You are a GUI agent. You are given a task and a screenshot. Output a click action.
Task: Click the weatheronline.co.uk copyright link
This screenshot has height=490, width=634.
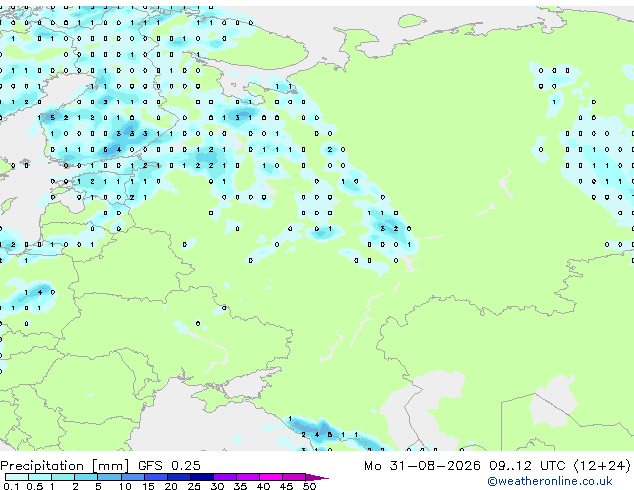coord(549,481)
